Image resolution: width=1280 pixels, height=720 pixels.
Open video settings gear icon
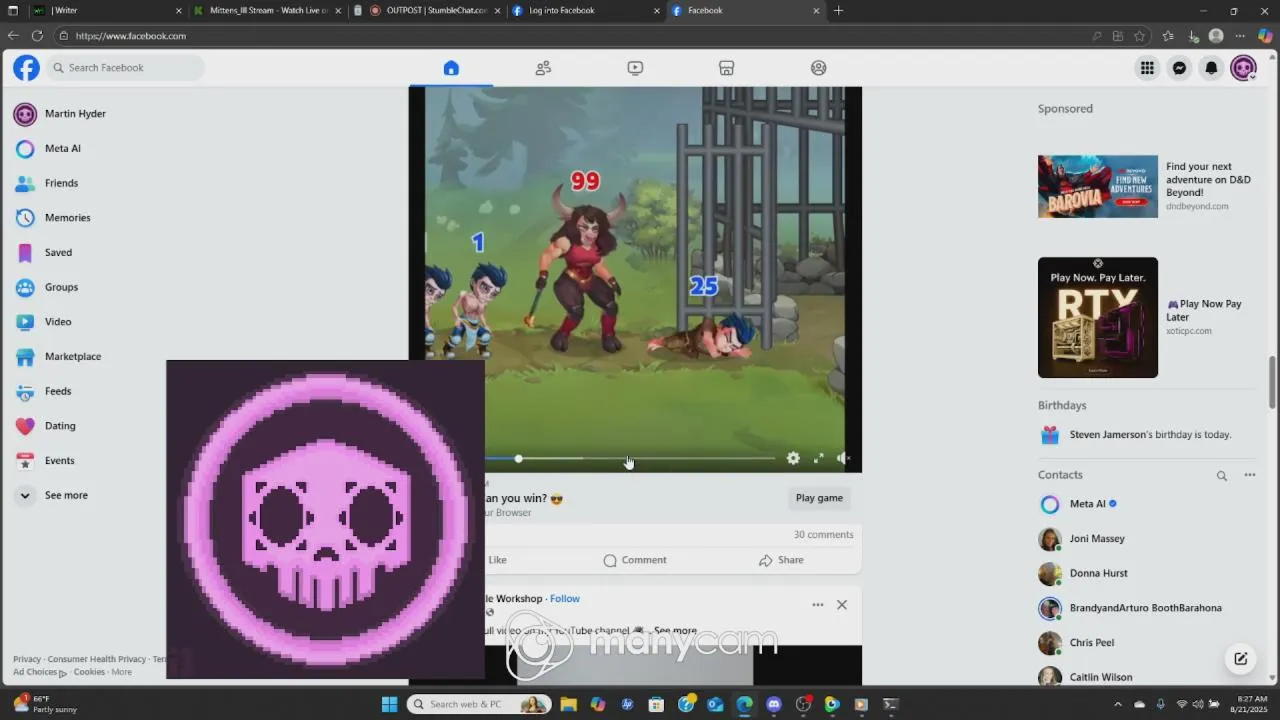point(793,458)
